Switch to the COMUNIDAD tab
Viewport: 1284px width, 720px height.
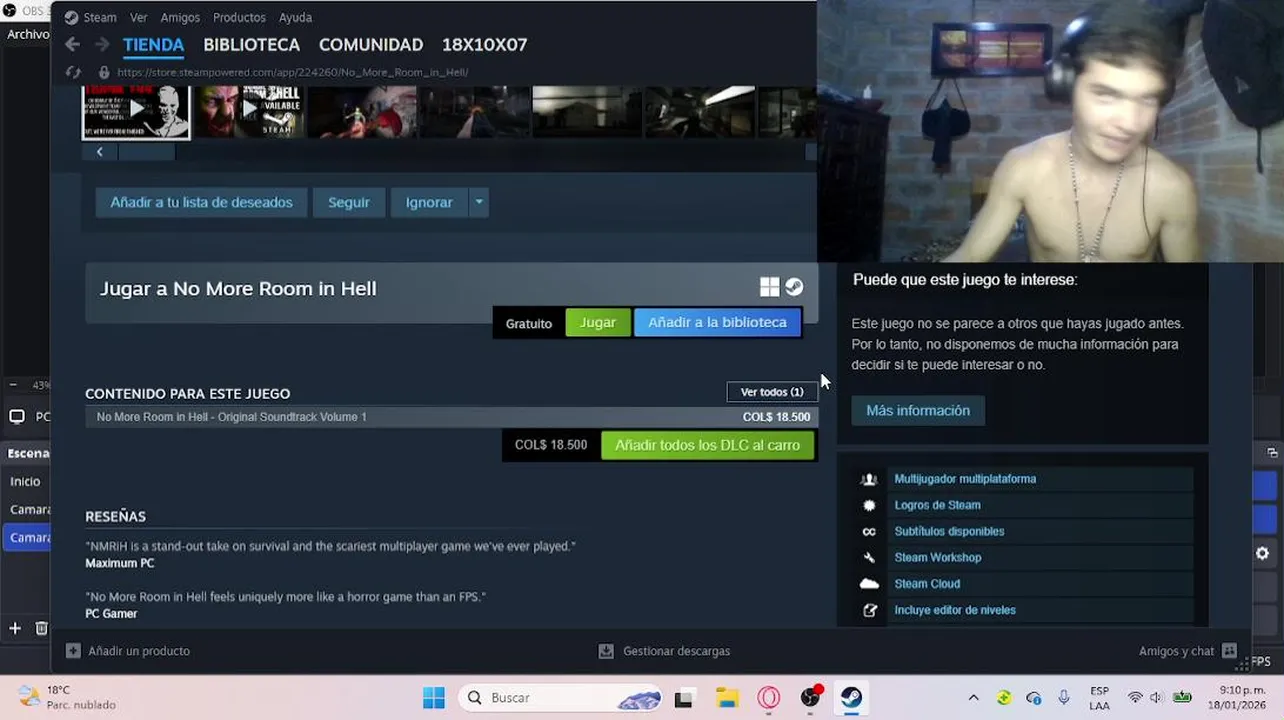tap(371, 45)
